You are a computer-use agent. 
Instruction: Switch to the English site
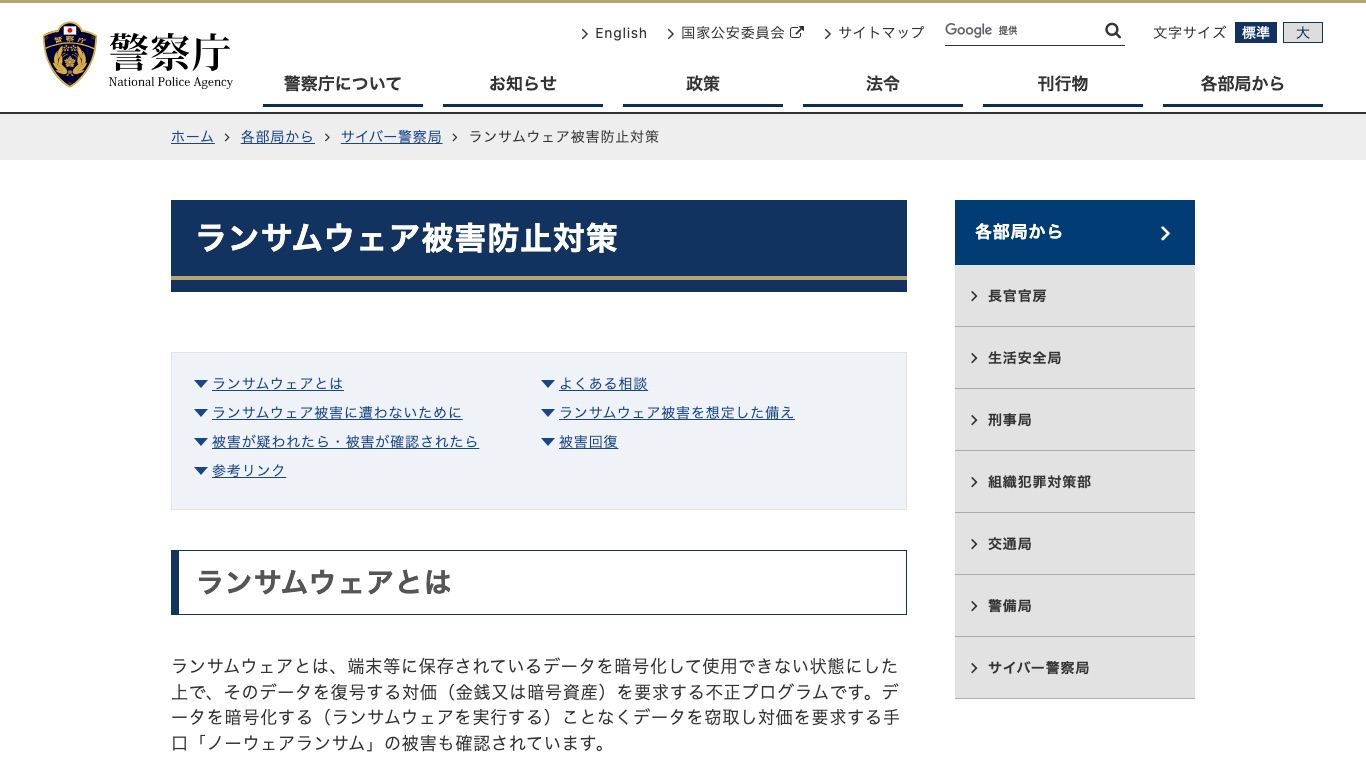(621, 33)
